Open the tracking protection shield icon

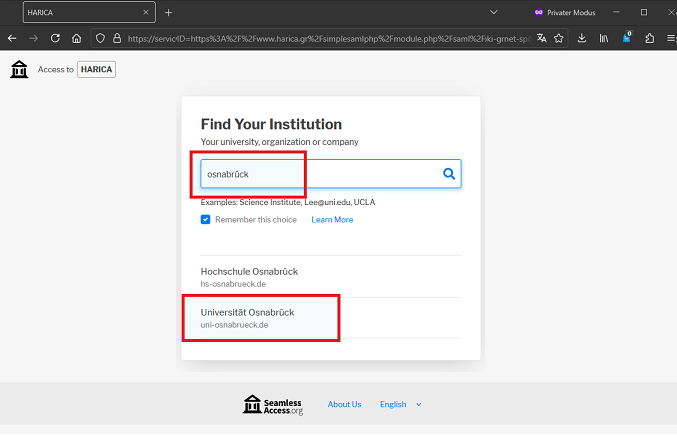[100, 38]
